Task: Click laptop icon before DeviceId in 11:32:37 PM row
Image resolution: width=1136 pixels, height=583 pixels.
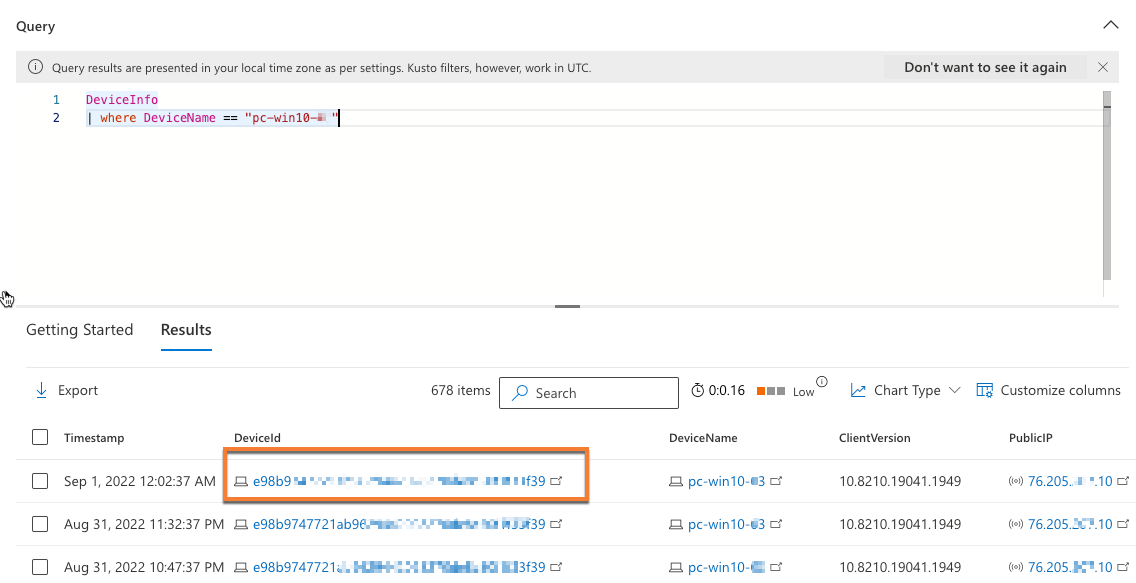Action: [241, 524]
